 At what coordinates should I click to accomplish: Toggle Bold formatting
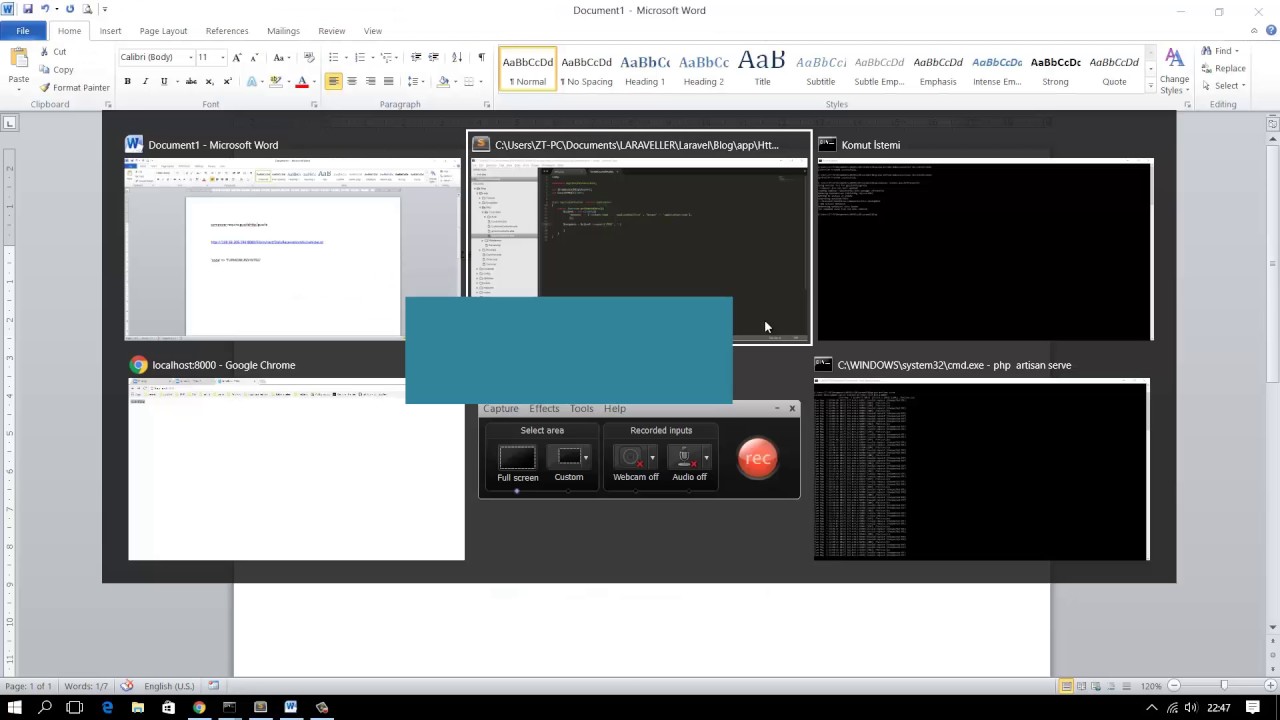pos(127,81)
